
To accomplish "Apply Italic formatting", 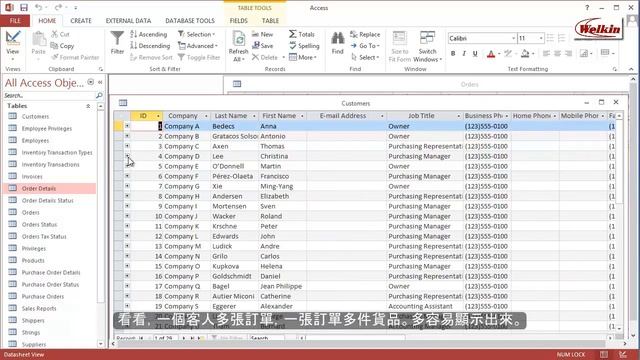I will click(x=464, y=53).
